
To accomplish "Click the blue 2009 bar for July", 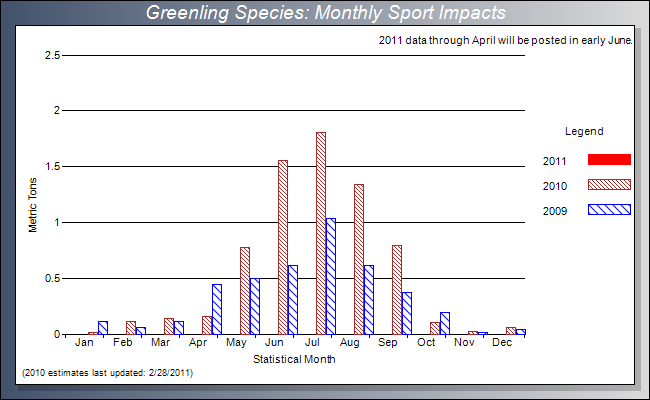I will pos(331,276).
